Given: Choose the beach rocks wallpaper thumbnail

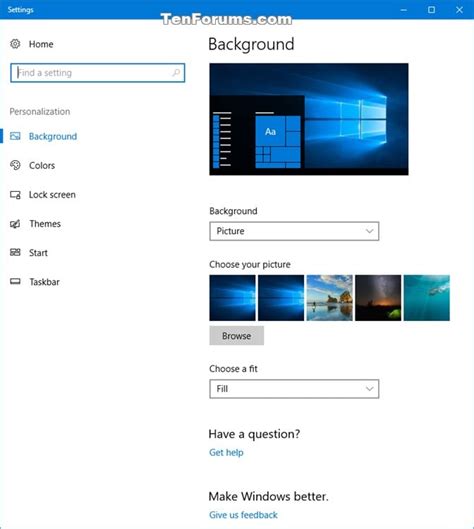Looking at the screenshot, I should pyautogui.click(x=330, y=298).
